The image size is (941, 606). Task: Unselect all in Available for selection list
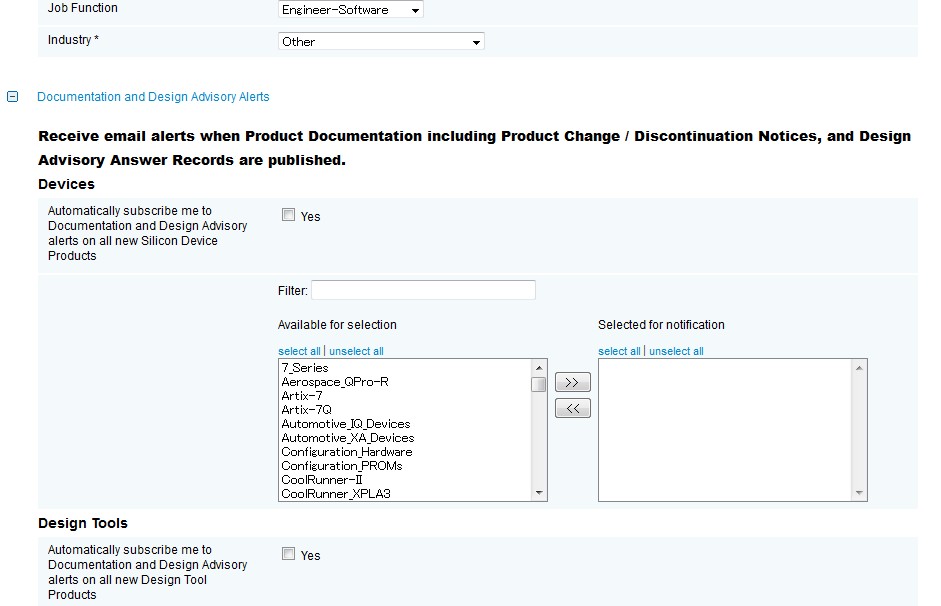click(356, 351)
